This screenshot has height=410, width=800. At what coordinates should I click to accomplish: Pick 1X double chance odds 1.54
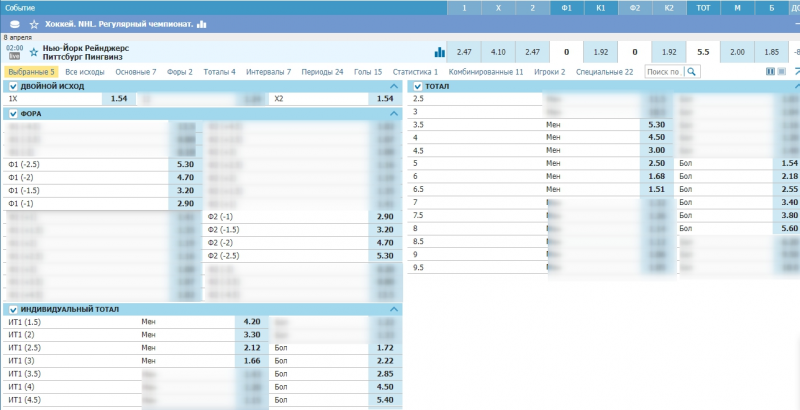(x=119, y=99)
